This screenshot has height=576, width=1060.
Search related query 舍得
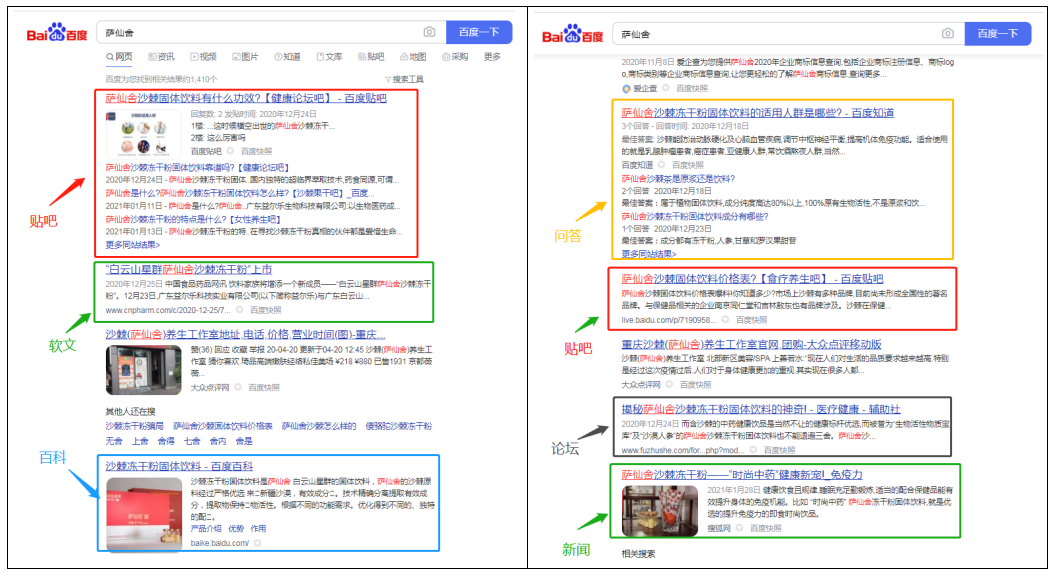[166, 441]
